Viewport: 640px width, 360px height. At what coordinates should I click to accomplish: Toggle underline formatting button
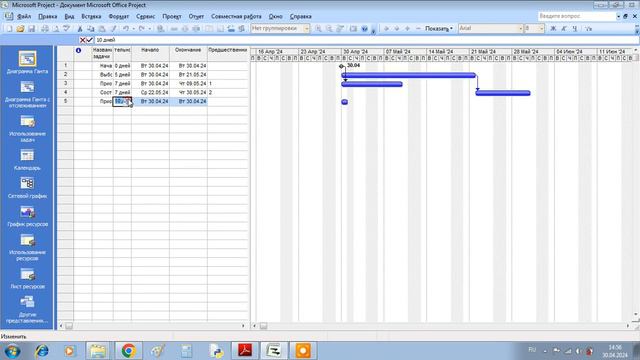575,29
